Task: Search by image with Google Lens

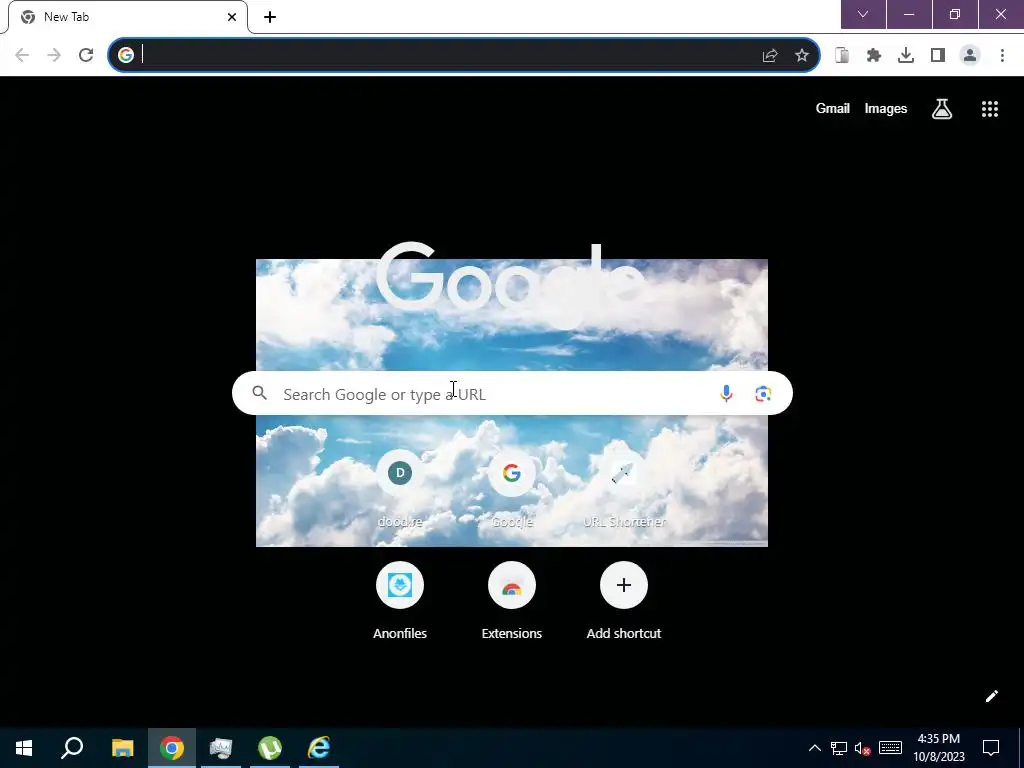Action: click(763, 393)
